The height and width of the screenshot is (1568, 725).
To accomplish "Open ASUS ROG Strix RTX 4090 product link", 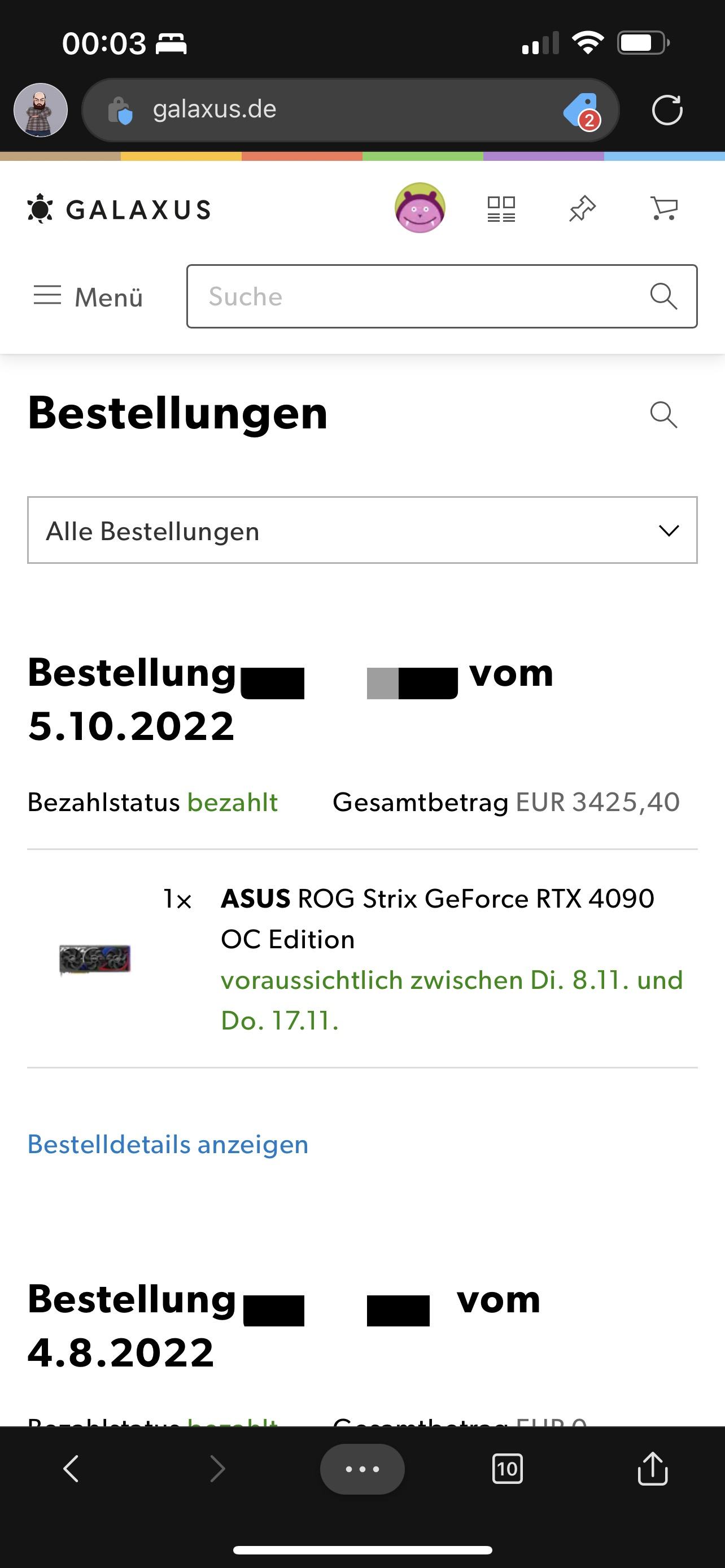I will tap(436, 918).
